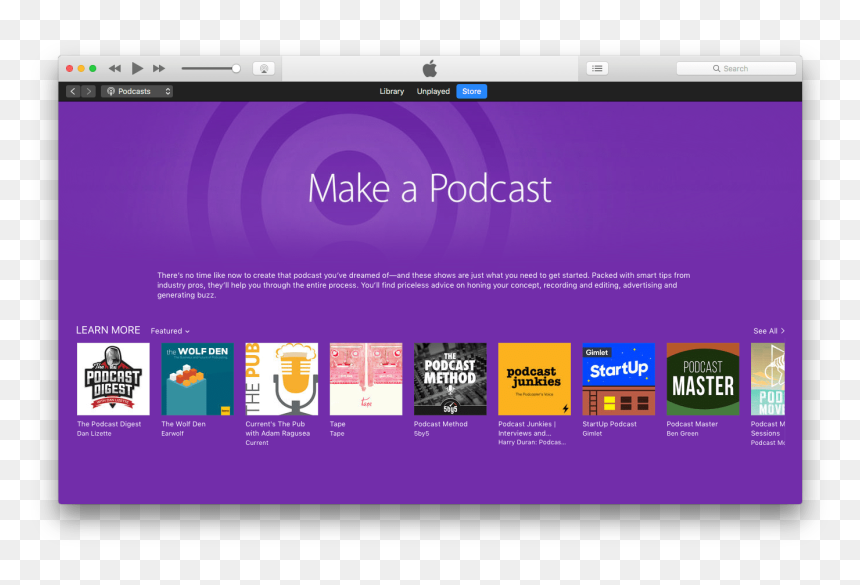Select the Store tab
860x585 pixels.
pos(472,92)
